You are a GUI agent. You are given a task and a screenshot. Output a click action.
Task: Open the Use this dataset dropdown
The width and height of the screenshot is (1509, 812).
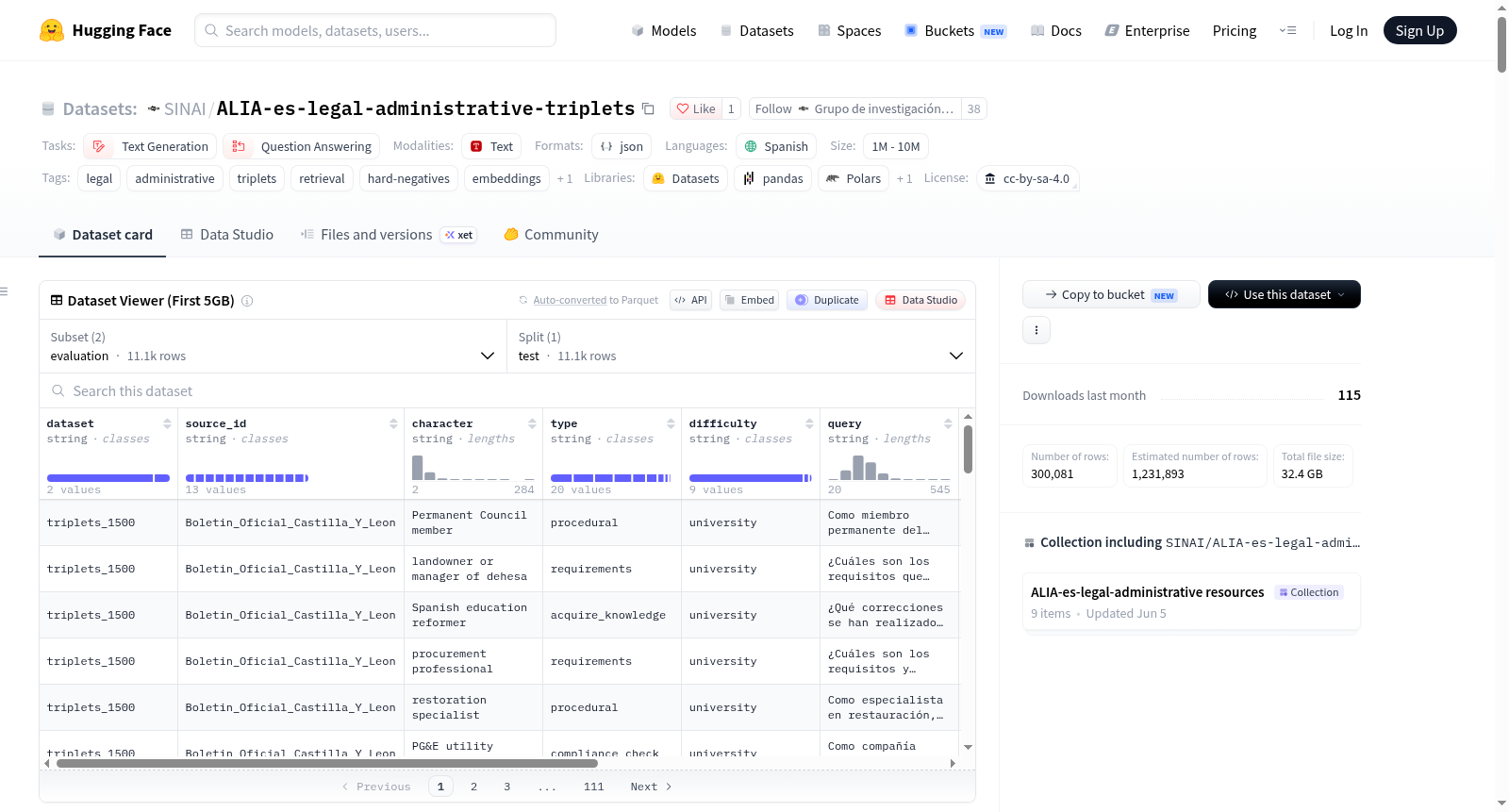tap(1285, 294)
